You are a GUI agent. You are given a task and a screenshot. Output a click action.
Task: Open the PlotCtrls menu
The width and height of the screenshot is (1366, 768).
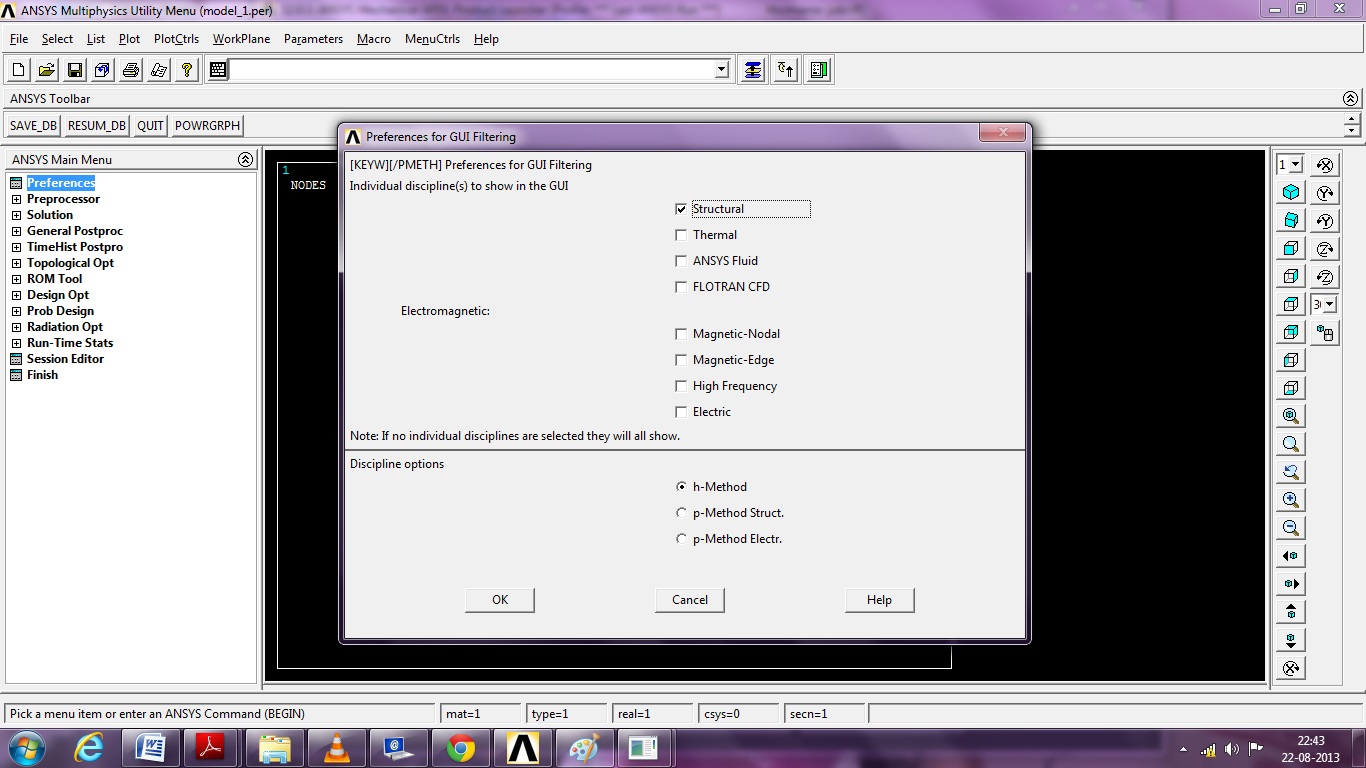176,39
